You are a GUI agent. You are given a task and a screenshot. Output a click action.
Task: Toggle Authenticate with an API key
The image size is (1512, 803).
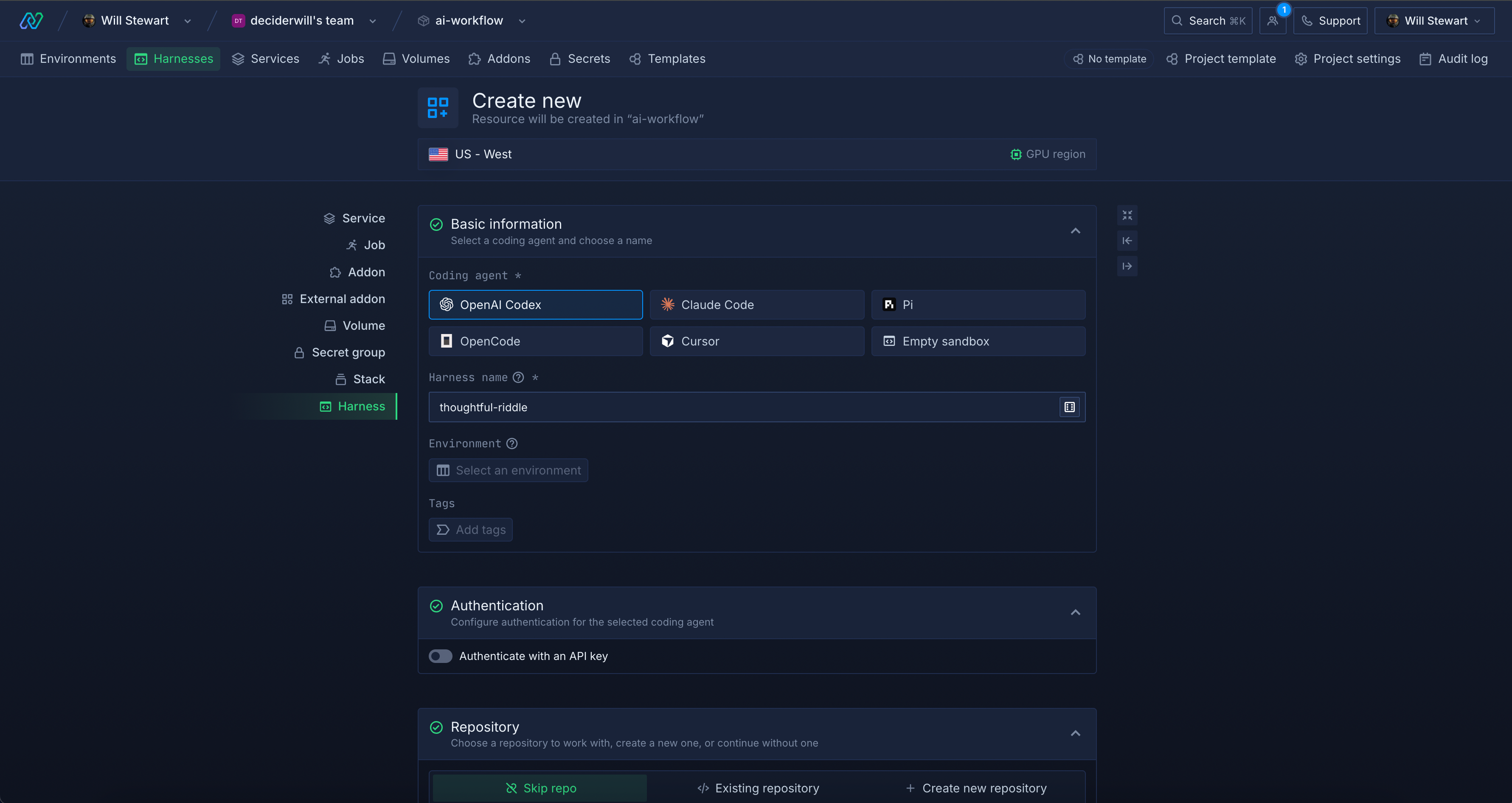point(440,656)
